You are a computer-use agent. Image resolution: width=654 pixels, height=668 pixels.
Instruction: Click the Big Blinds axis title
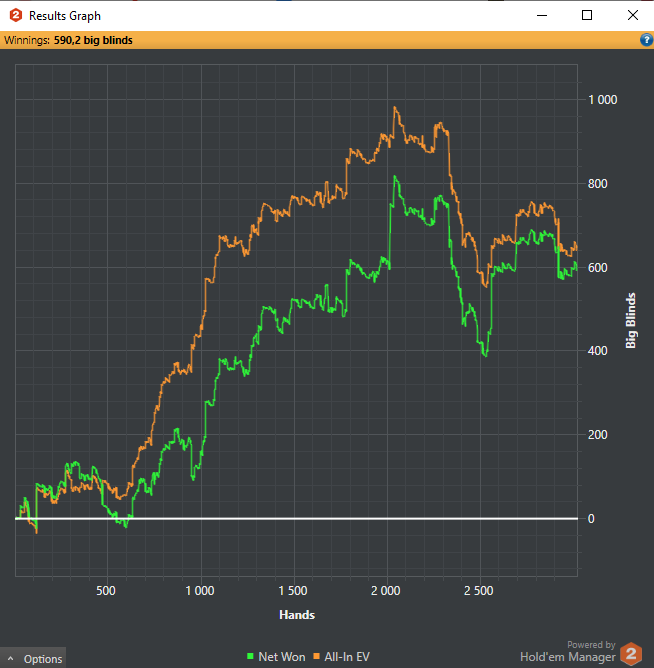(631, 320)
